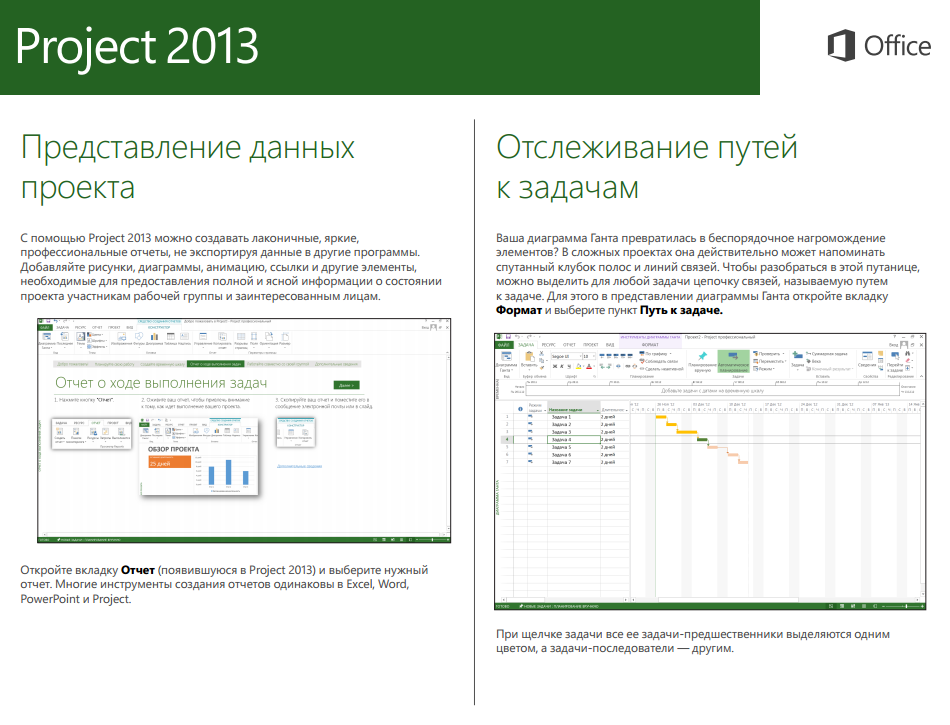Click the dark green Задача 4 Gantt bar

tap(702, 439)
